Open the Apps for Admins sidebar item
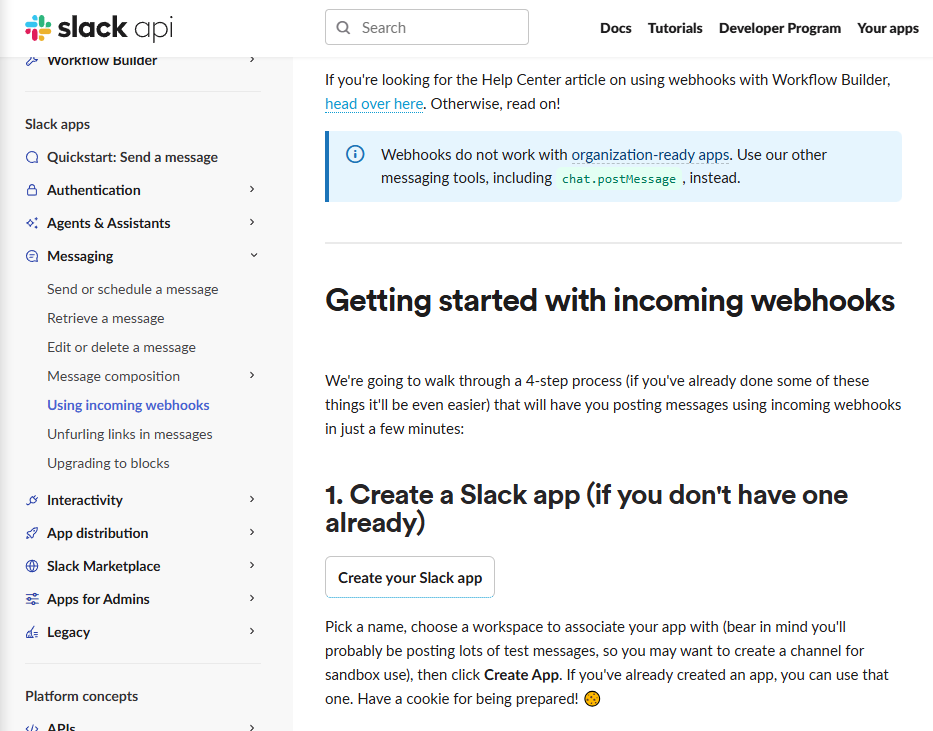The image size is (933, 731). click(98, 600)
